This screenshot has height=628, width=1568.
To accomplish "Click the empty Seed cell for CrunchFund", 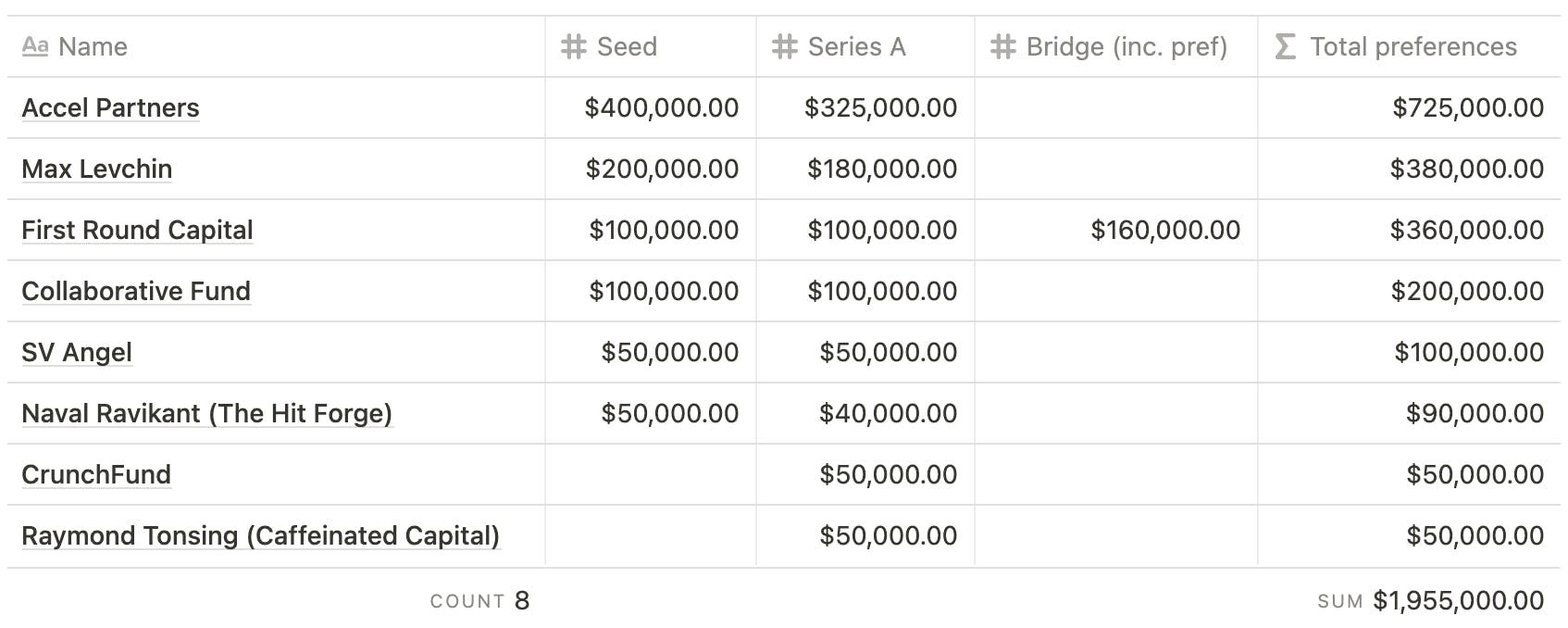I will point(651,475).
